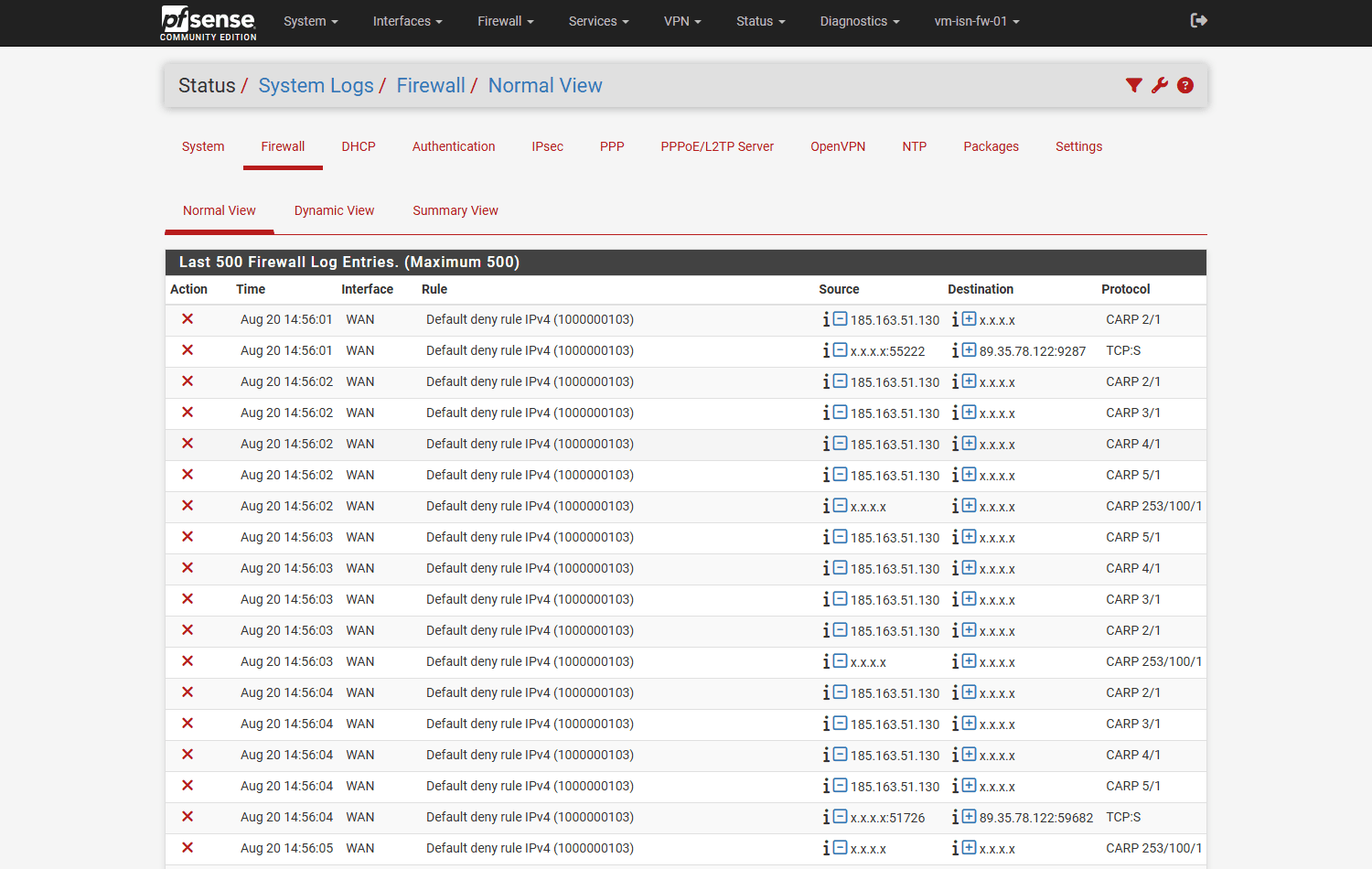Open the red help question mark icon
Viewport: 1372px width, 869px height.
(1185, 85)
